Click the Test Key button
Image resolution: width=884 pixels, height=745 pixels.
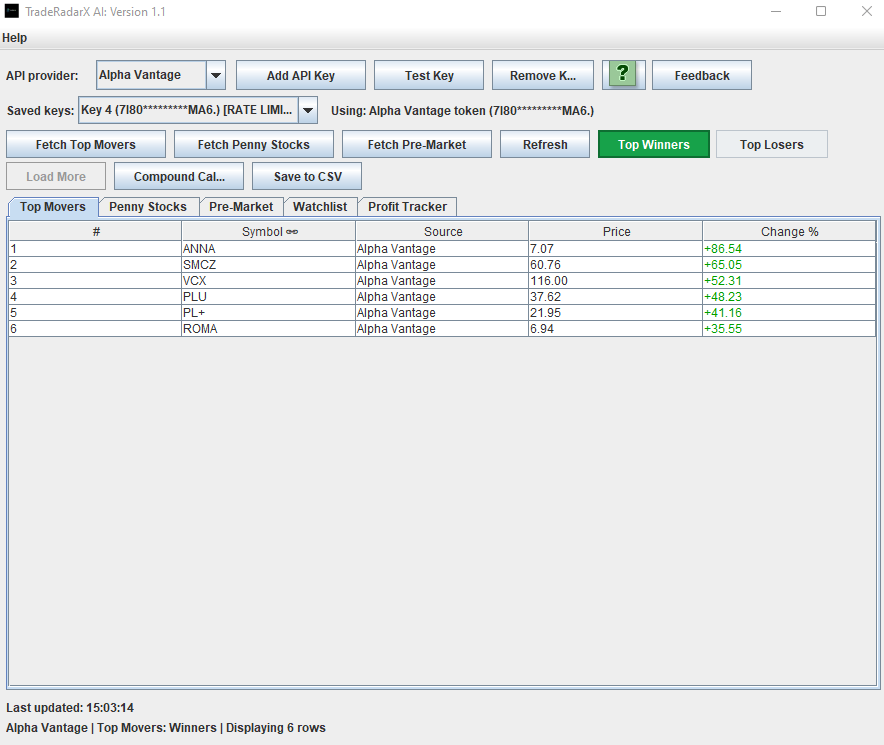point(428,75)
